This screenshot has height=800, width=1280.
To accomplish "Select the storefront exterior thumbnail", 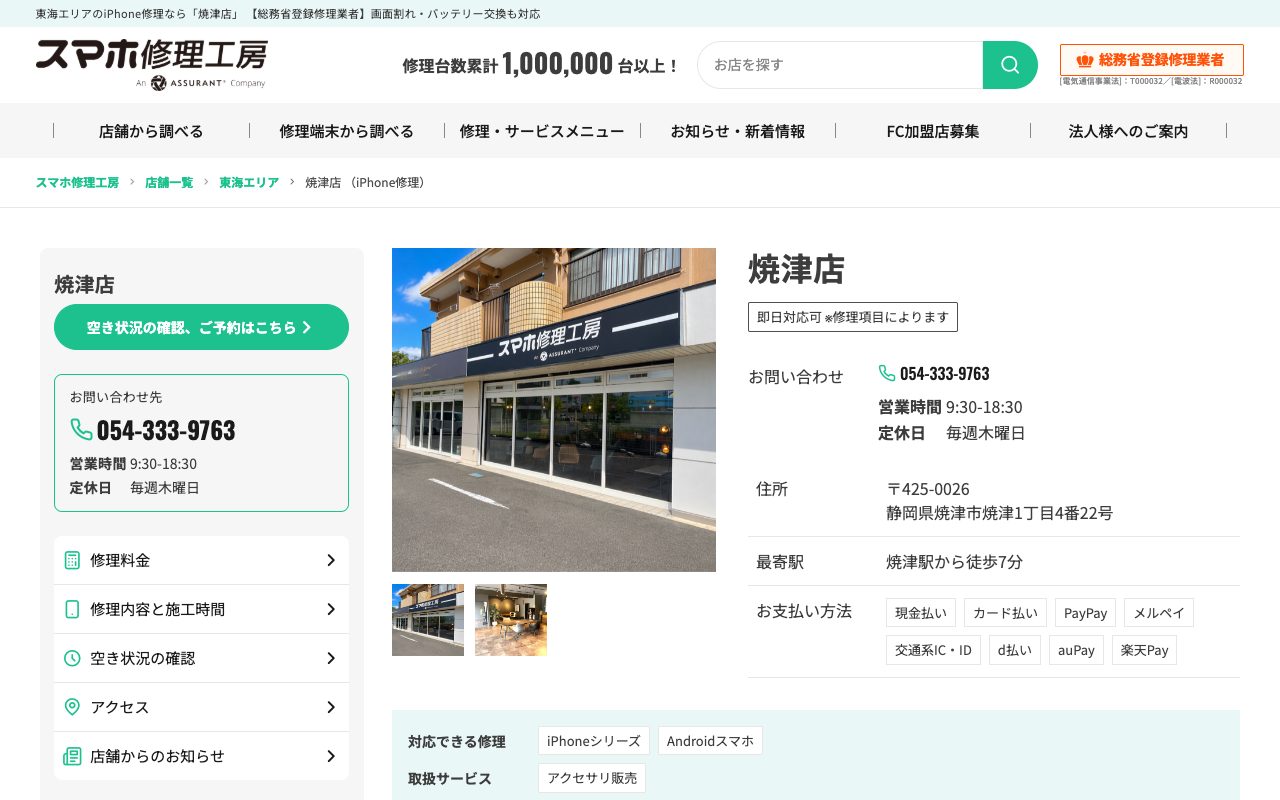I will point(428,620).
